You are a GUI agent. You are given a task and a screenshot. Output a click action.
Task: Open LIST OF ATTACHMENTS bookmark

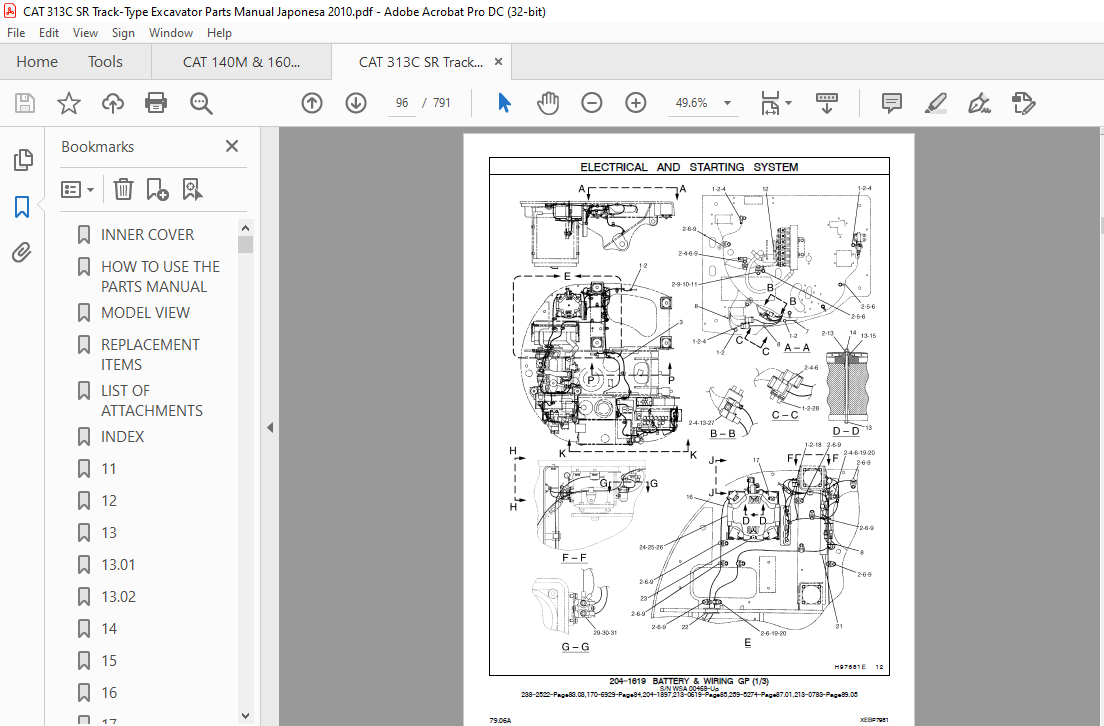point(151,401)
